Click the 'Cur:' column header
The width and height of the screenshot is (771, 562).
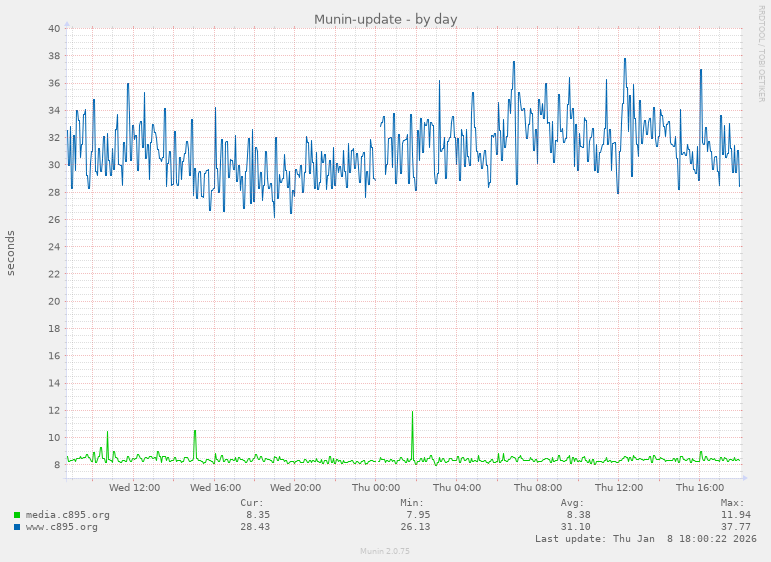[x=252, y=503]
